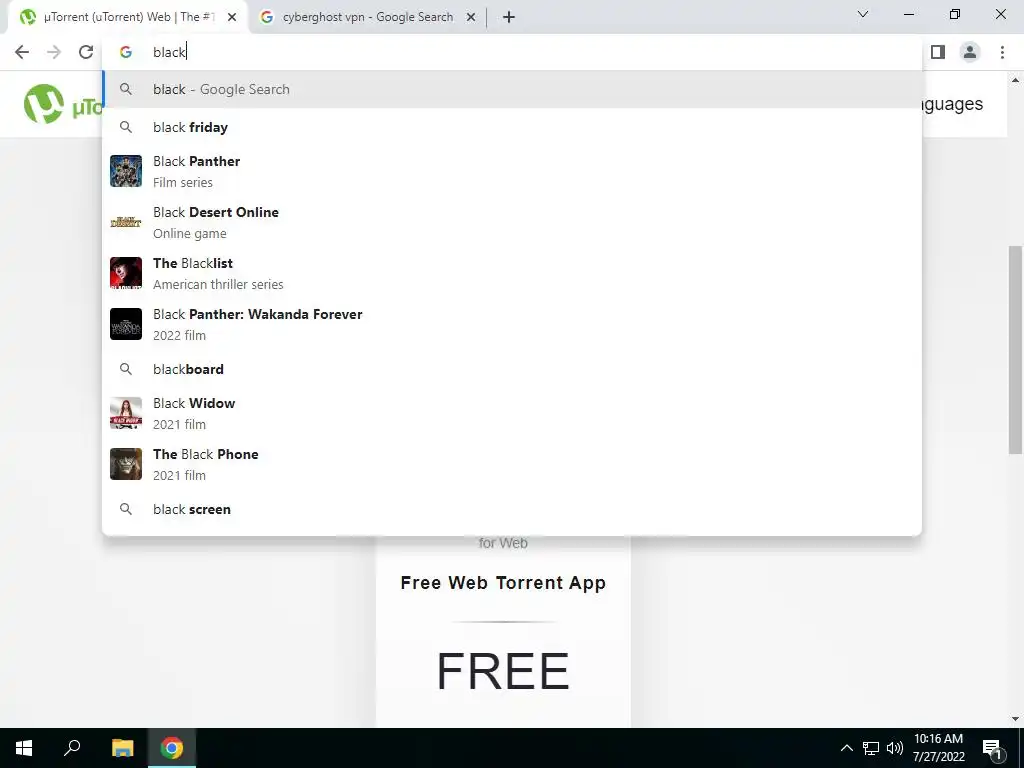This screenshot has height=768, width=1024.
Task: Click the scrollbar up arrow
Action: 1016,80
